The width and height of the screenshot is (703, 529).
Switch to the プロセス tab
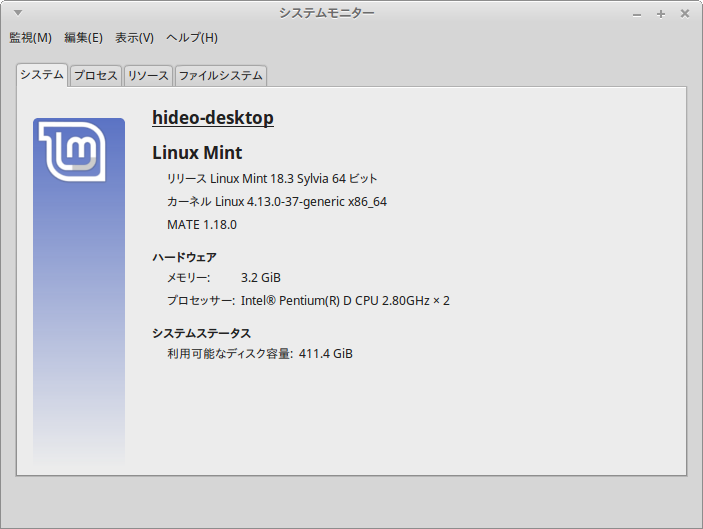click(96, 75)
